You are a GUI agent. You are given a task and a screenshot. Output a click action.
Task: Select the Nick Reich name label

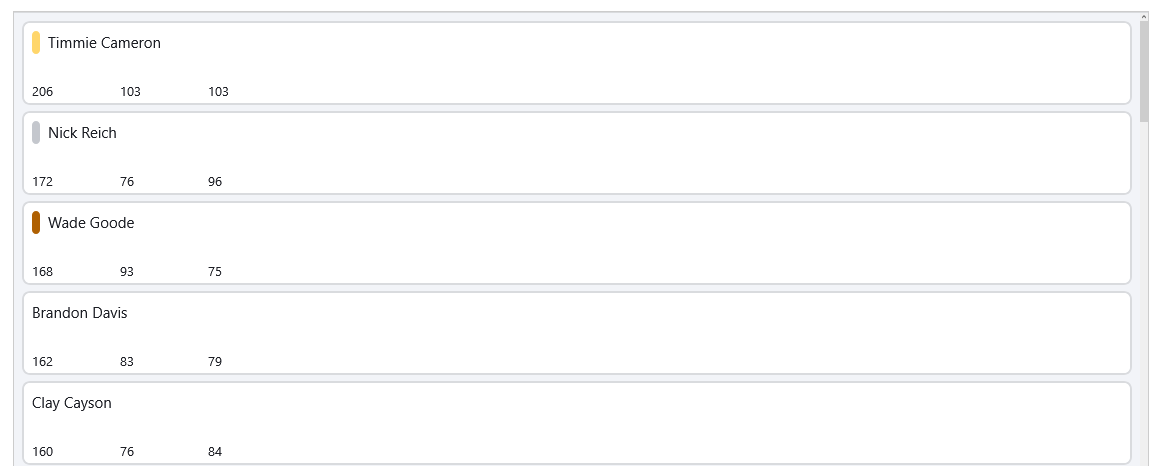tap(82, 133)
